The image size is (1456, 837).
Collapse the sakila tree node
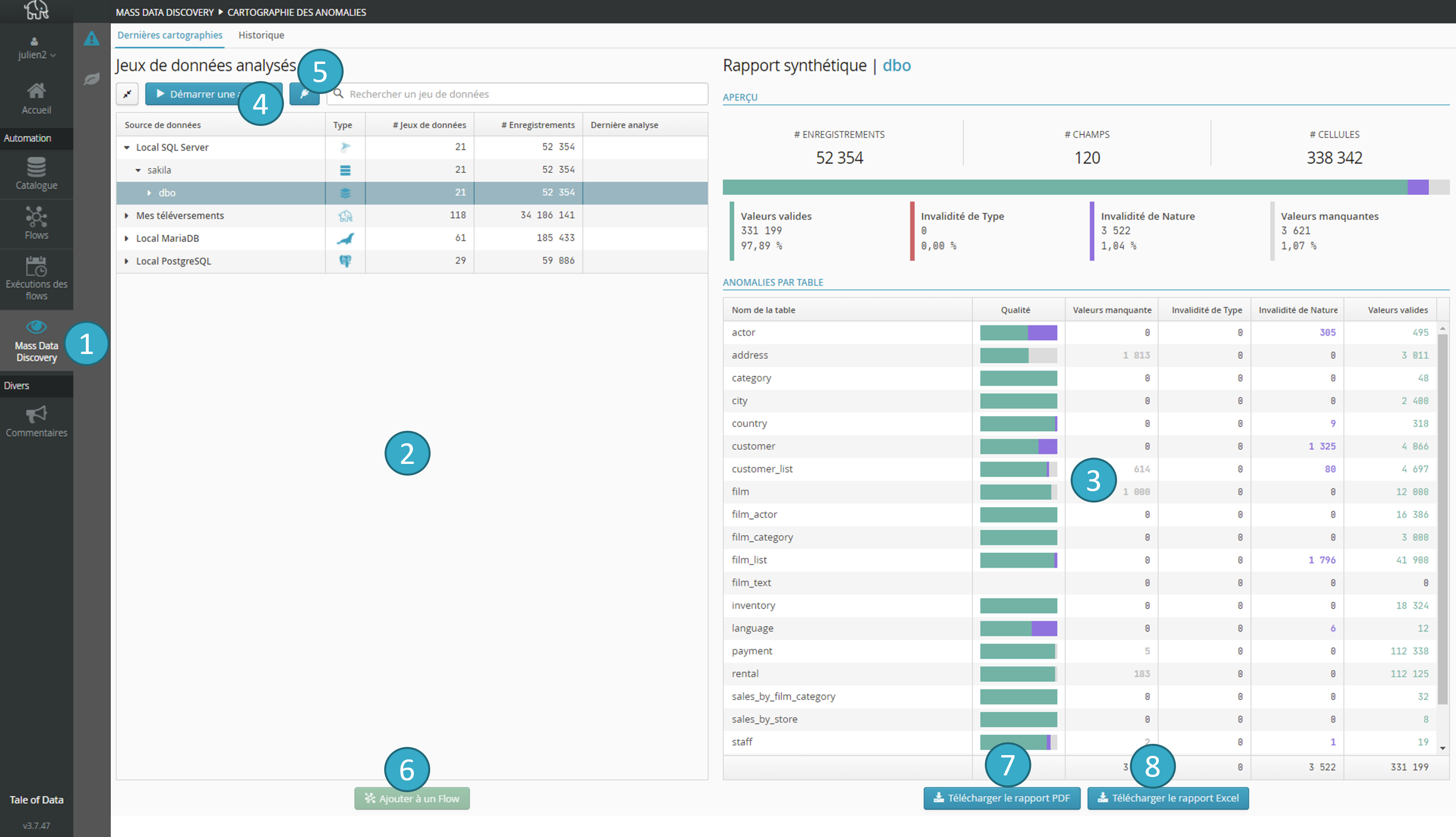138,170
